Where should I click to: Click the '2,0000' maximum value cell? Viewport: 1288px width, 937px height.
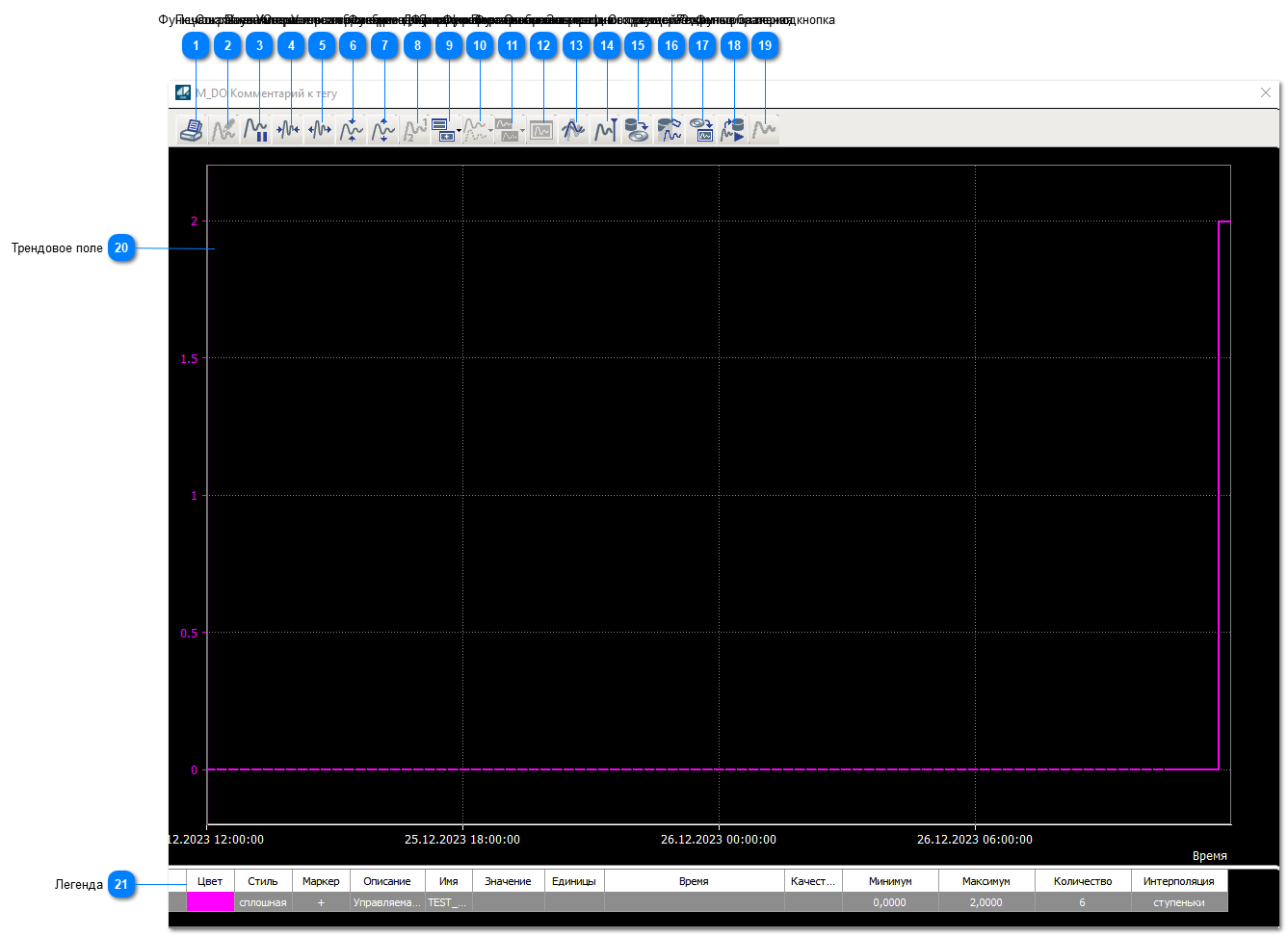tap(986, 902)
